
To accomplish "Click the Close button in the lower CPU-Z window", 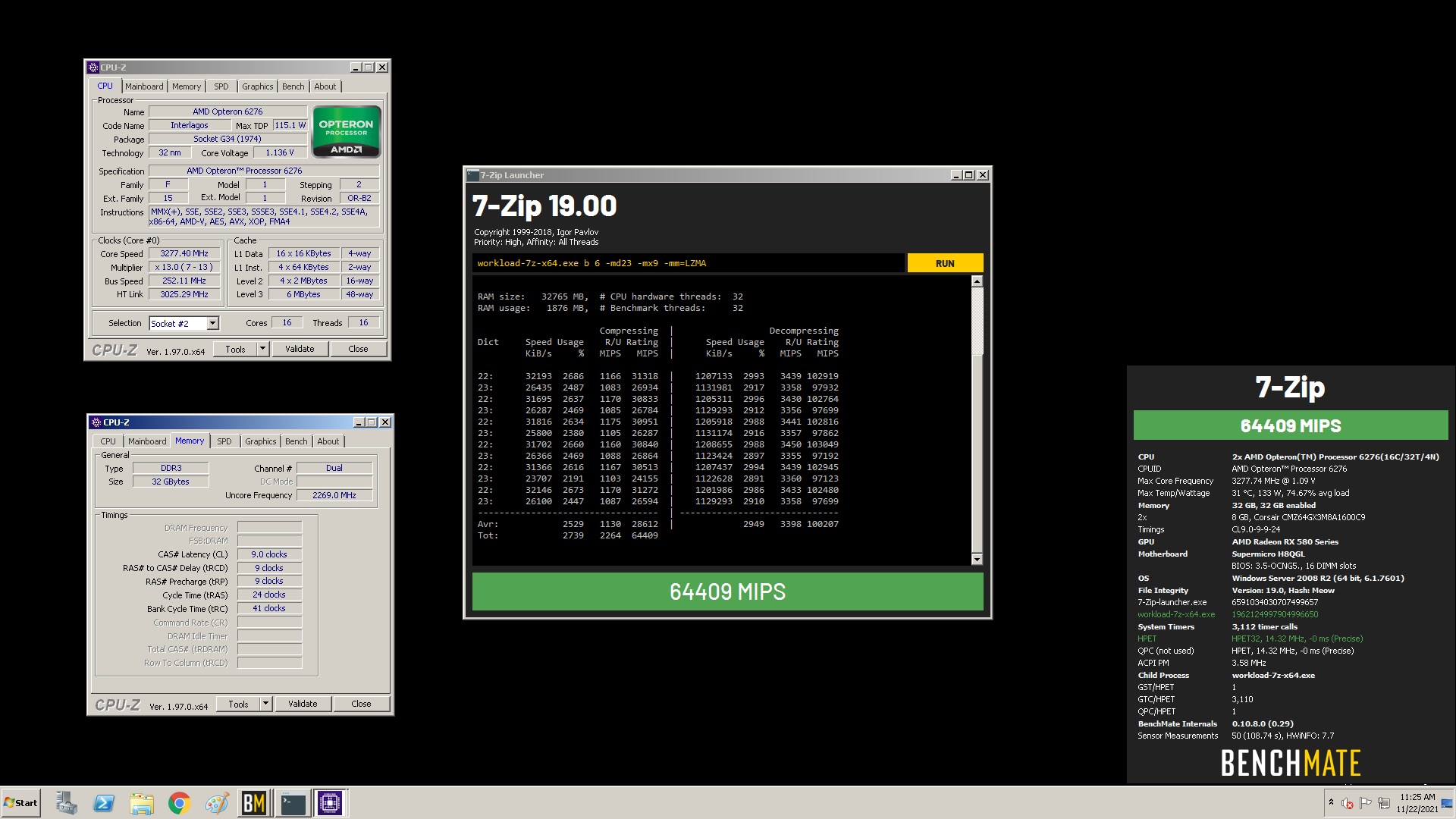I will [361, 704].
